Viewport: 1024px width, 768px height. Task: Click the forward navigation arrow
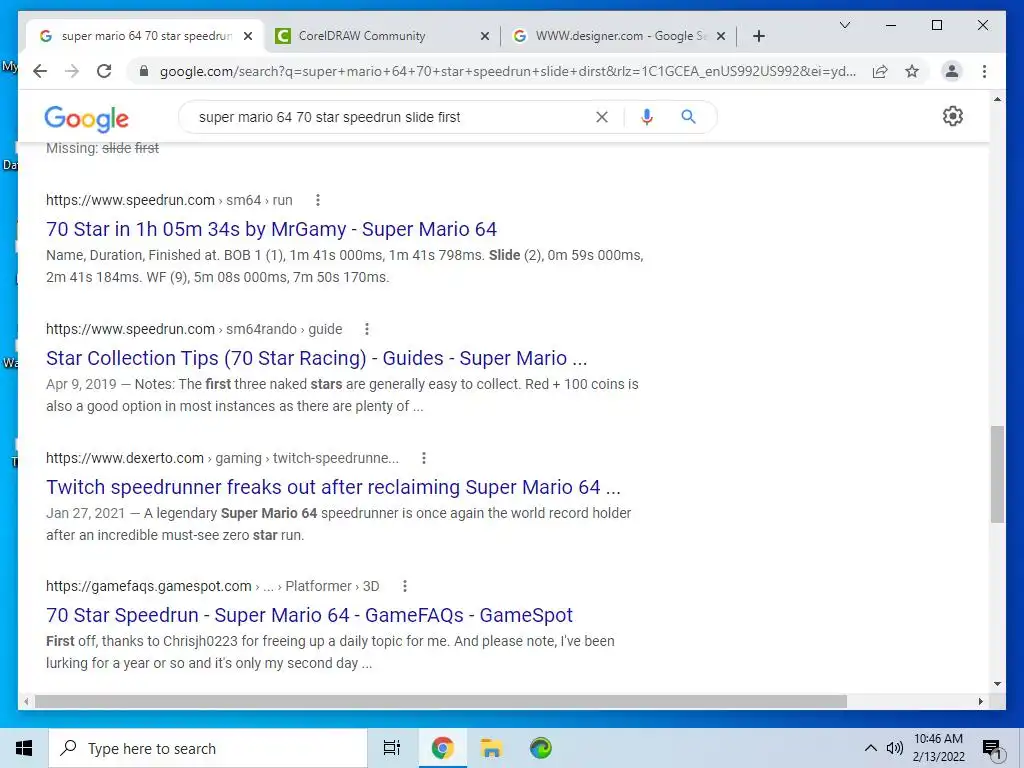[x=72, y=71]
